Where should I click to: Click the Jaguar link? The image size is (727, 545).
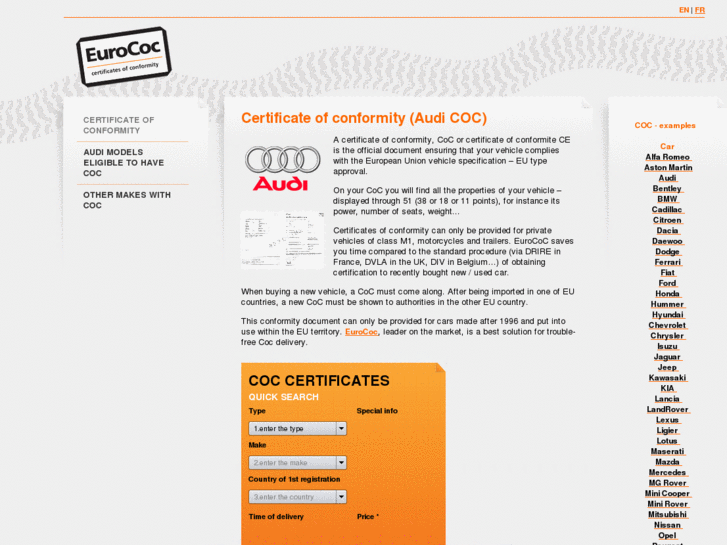[x=668, y=357]
